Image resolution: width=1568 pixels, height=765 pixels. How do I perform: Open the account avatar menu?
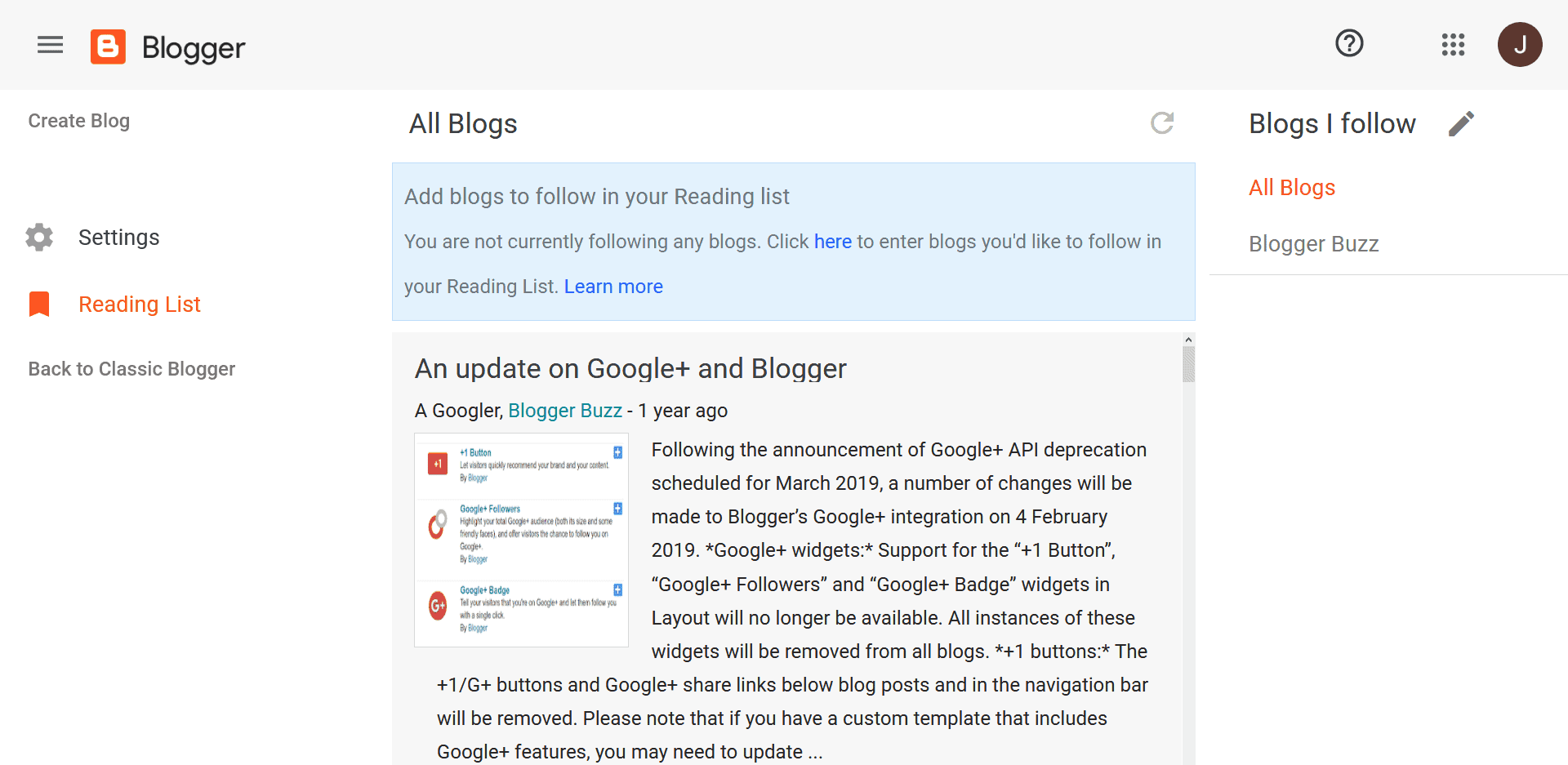[1521, 45]
